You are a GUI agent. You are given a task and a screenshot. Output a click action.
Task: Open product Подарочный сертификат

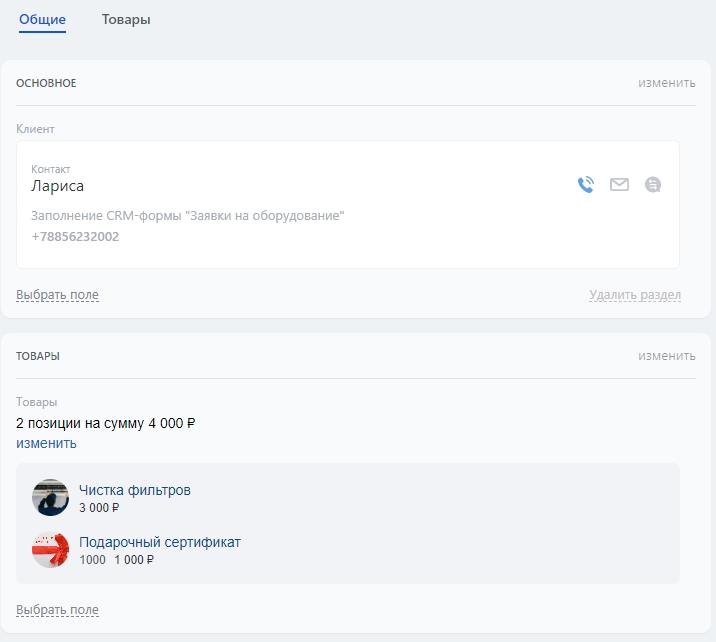pyautogui.click(x=160, y=542)
